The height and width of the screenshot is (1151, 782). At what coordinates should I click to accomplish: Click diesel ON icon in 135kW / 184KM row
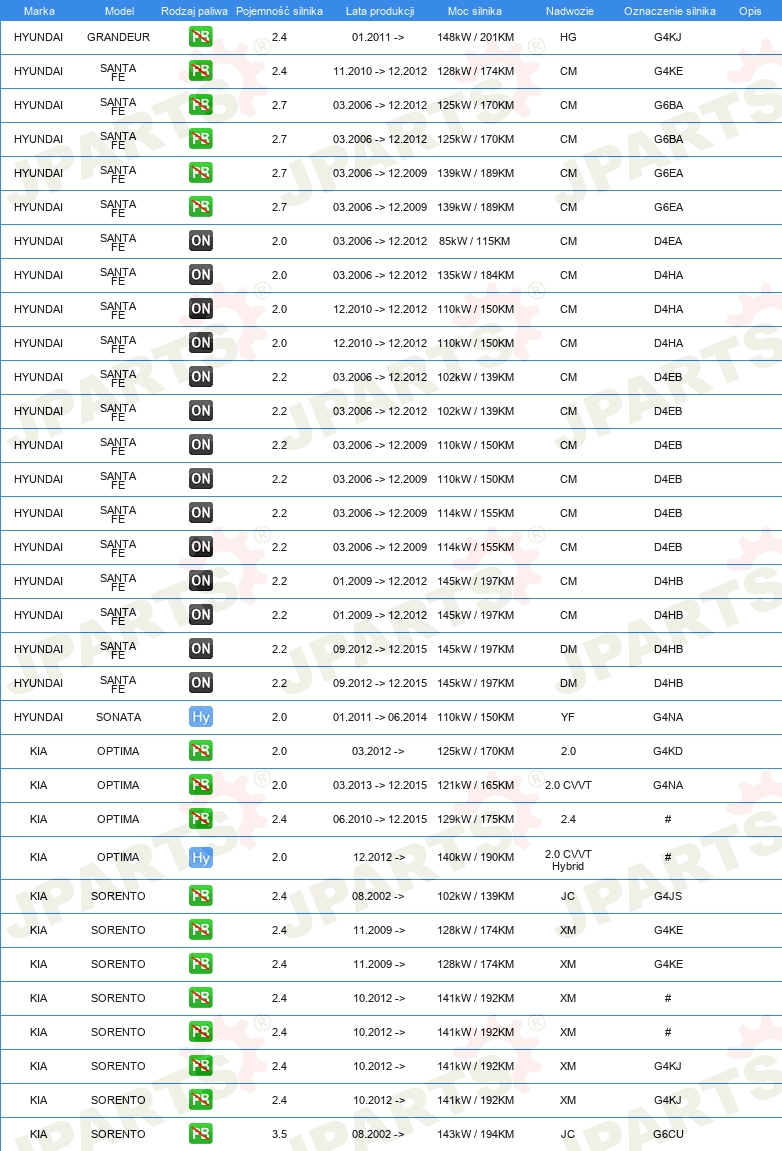[x=200, y=275]
